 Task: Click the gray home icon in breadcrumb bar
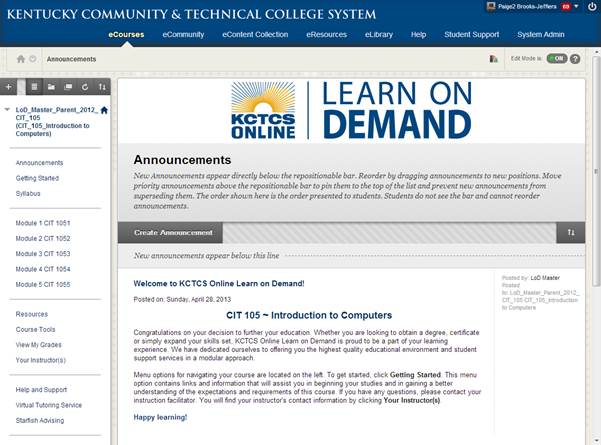coord(21,59)
